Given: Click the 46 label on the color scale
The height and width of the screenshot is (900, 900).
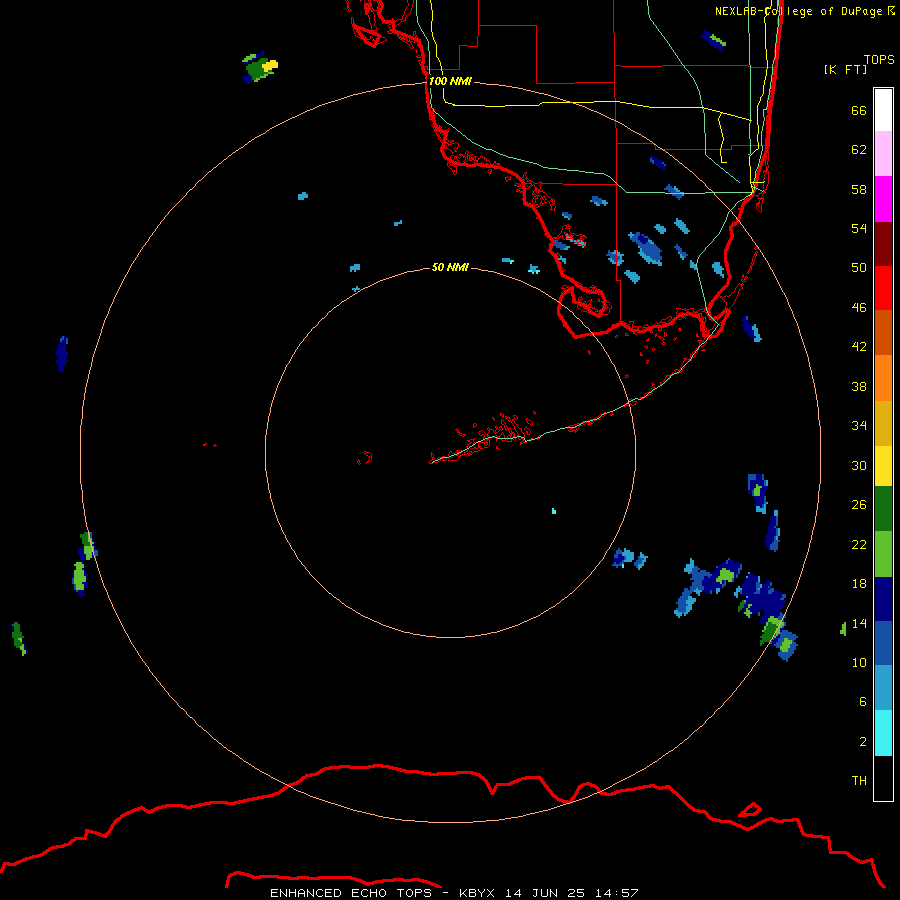Looking at the screenshot, I should pyautogui.click(x=859, y=308).
